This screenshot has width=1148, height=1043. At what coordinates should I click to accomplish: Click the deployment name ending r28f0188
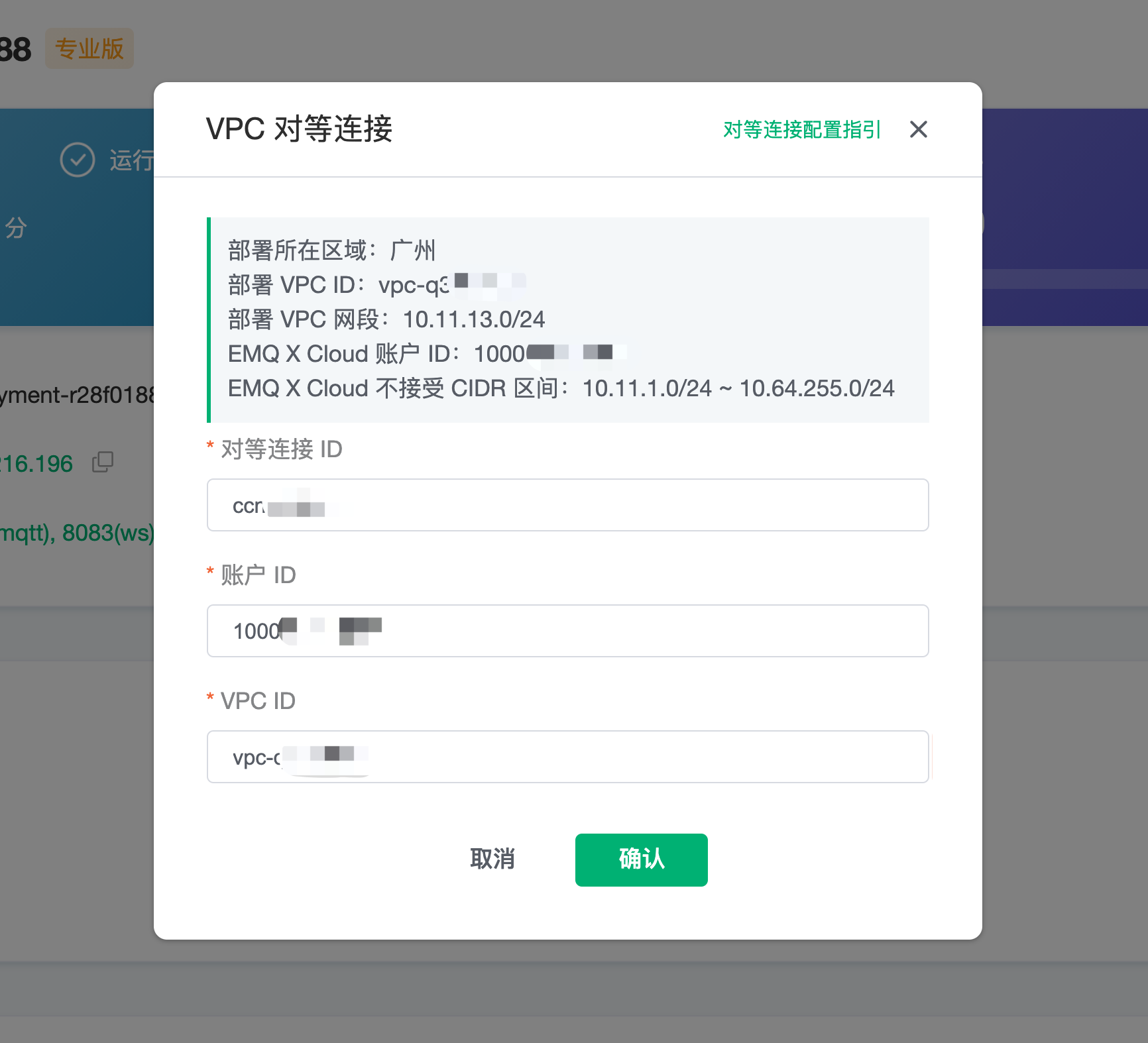pos(77,395)
